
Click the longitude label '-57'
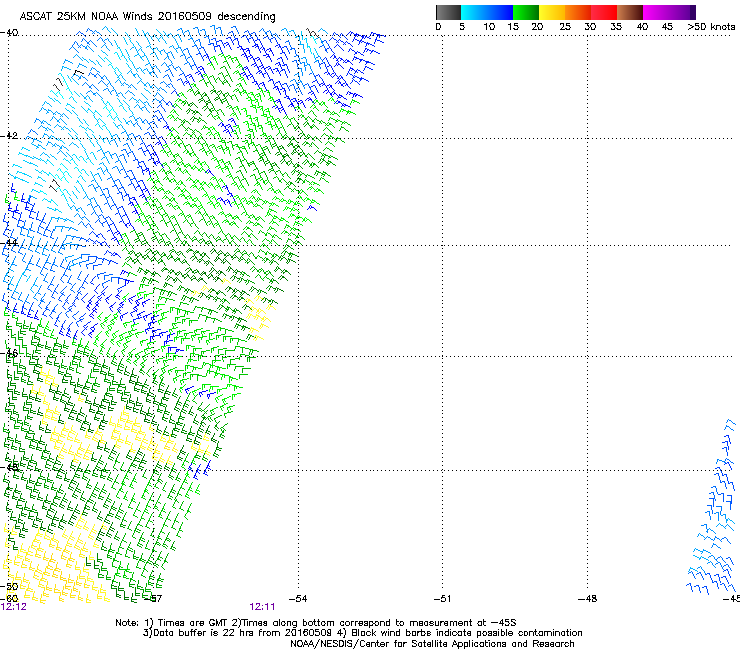click(x=153, y=599)
